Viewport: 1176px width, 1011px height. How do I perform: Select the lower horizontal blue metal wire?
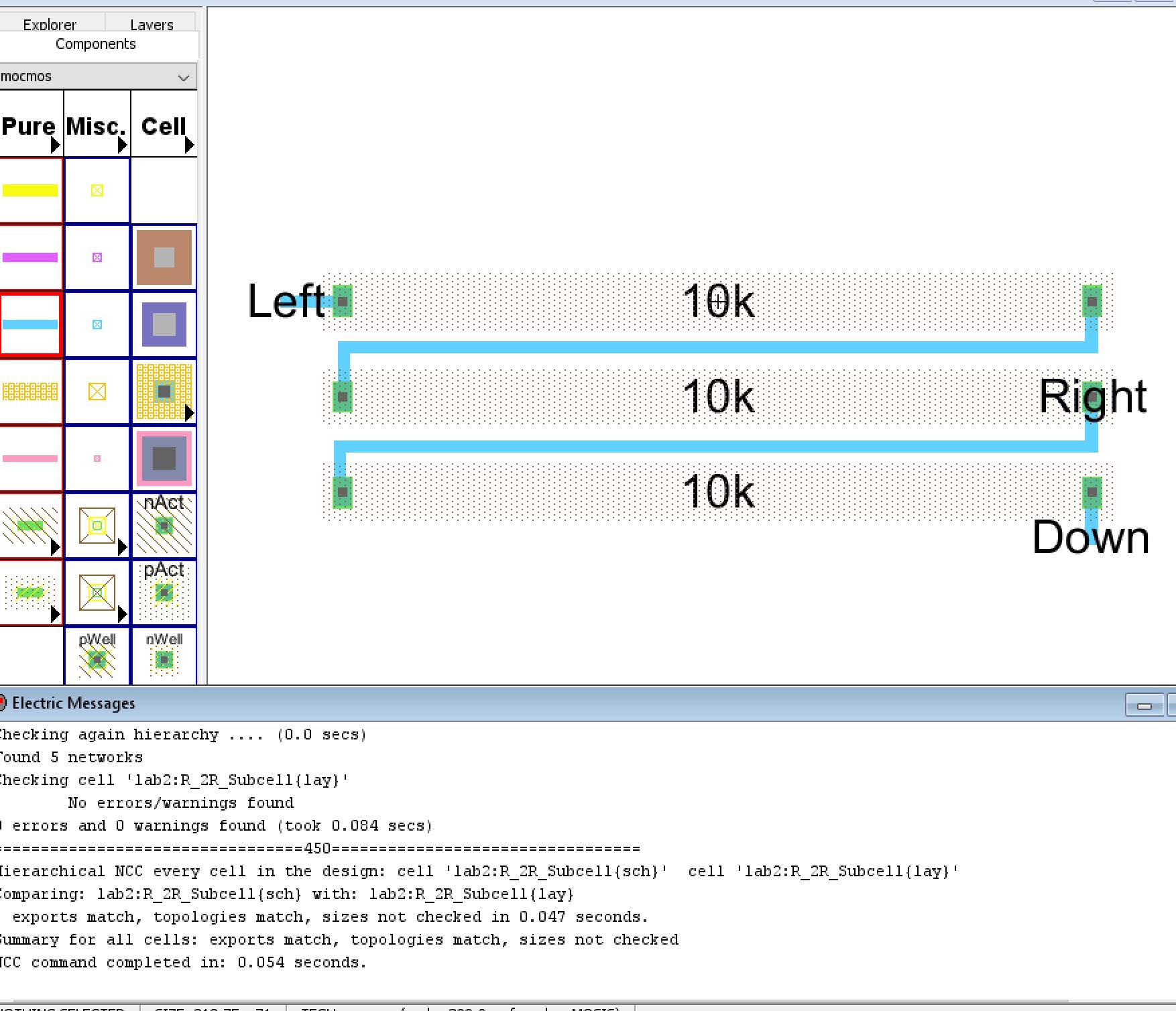(716, 447)
